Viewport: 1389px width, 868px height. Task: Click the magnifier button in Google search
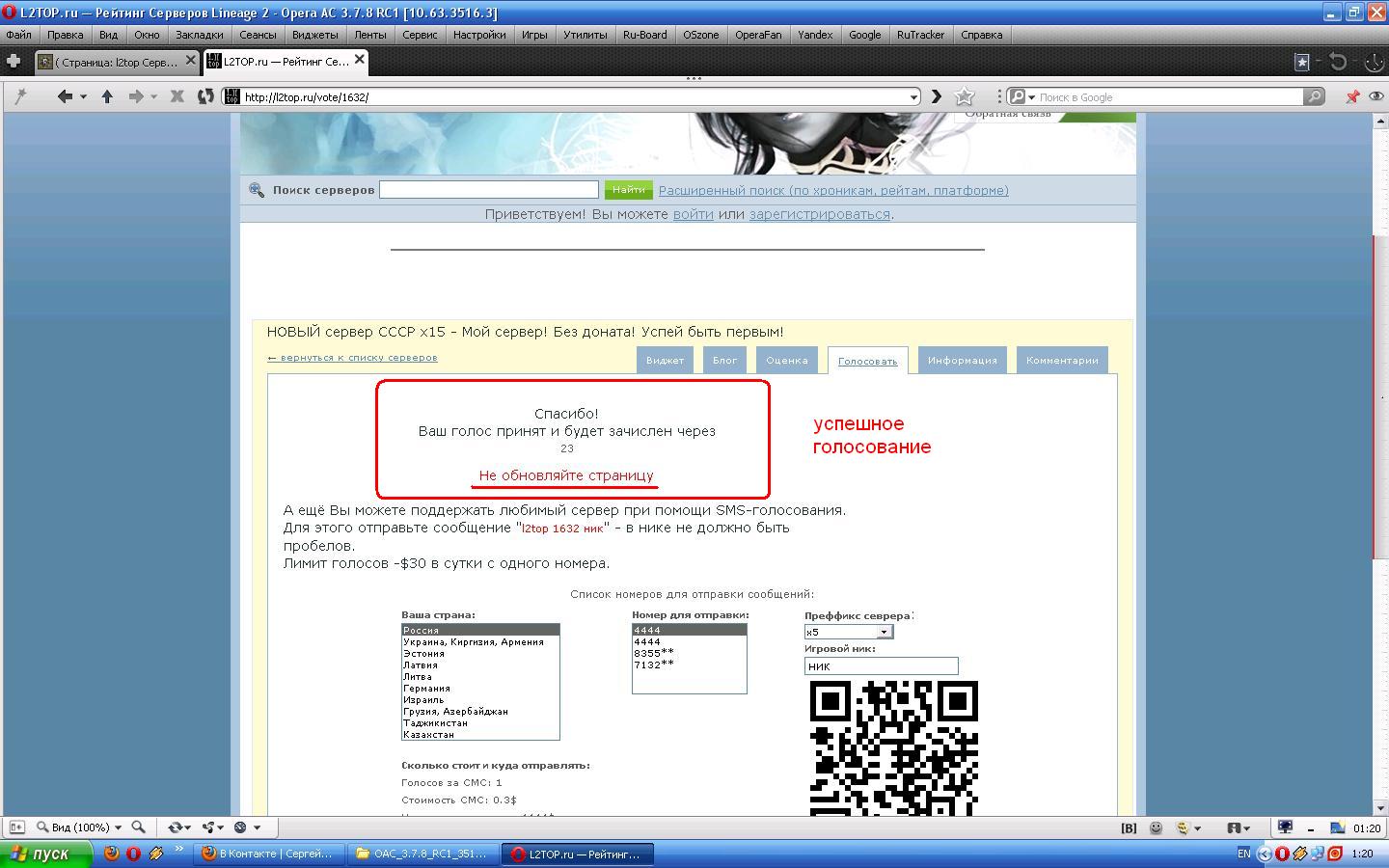tap(1314, 96)
